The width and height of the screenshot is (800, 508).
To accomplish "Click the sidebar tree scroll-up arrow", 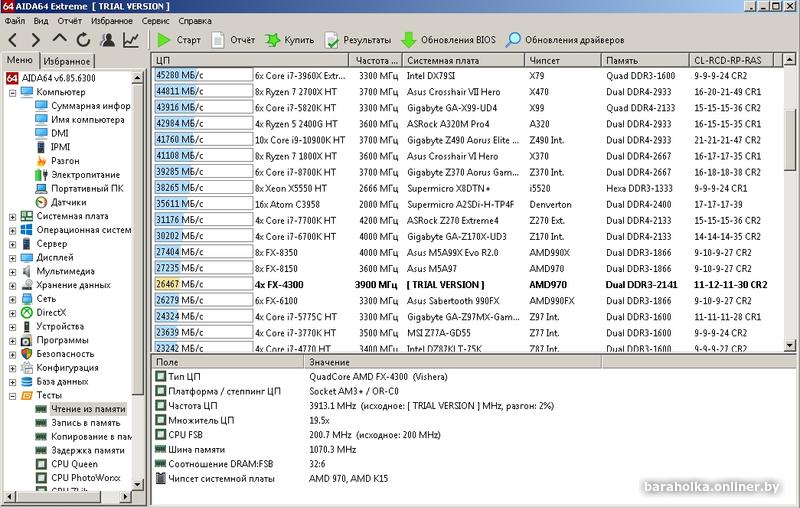I will point(137,78).
